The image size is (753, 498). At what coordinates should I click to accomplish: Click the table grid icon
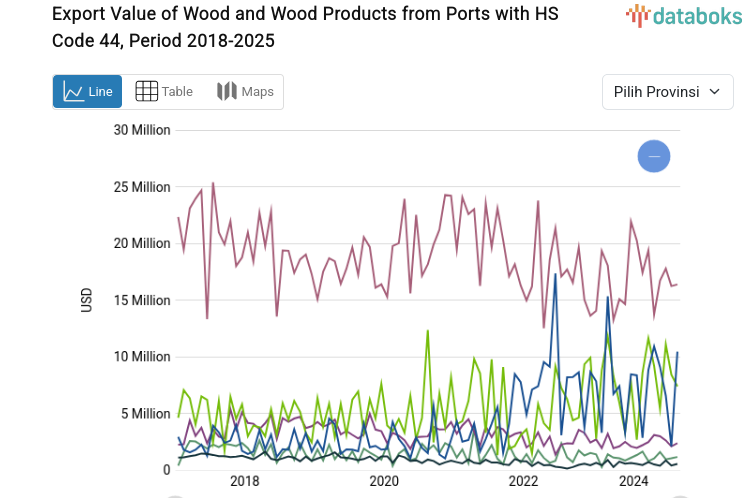coord(146,92)
